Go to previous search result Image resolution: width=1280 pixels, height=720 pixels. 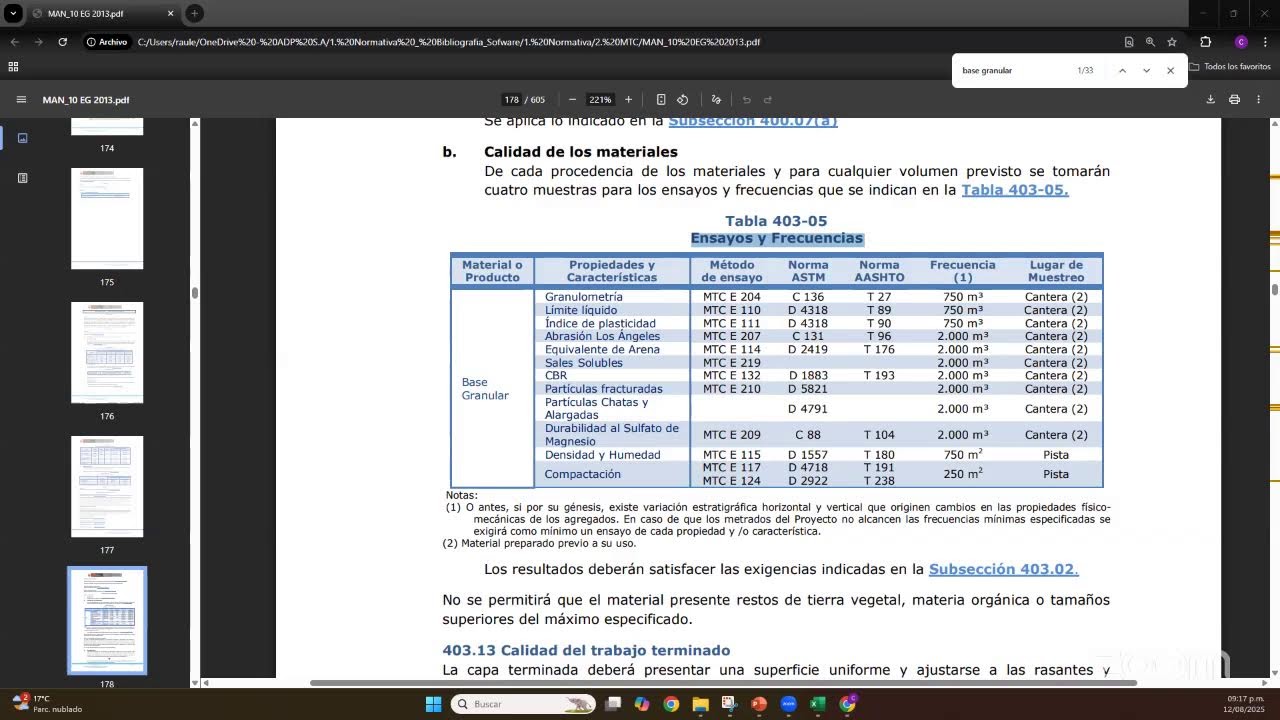tap(1122, 71)
